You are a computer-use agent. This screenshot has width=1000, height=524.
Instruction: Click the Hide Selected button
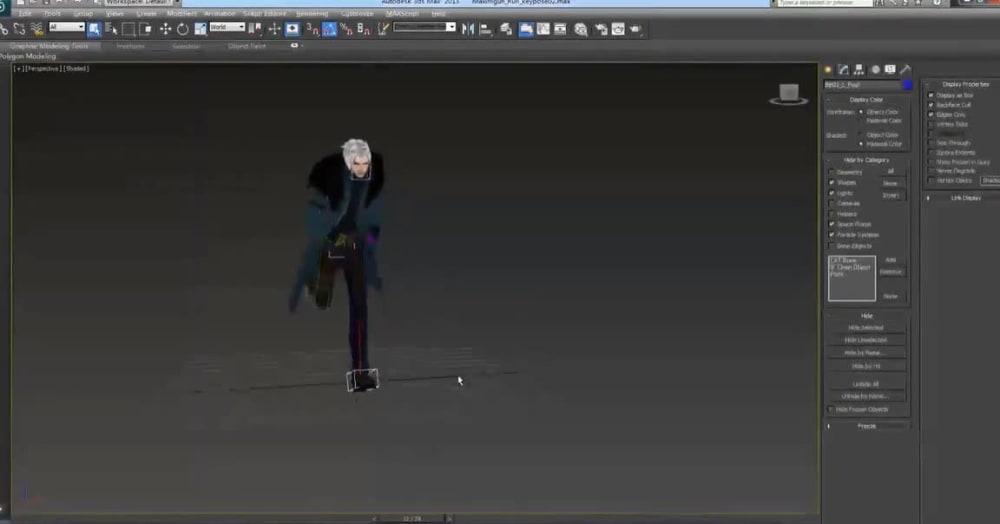click(x=866, y=328)
